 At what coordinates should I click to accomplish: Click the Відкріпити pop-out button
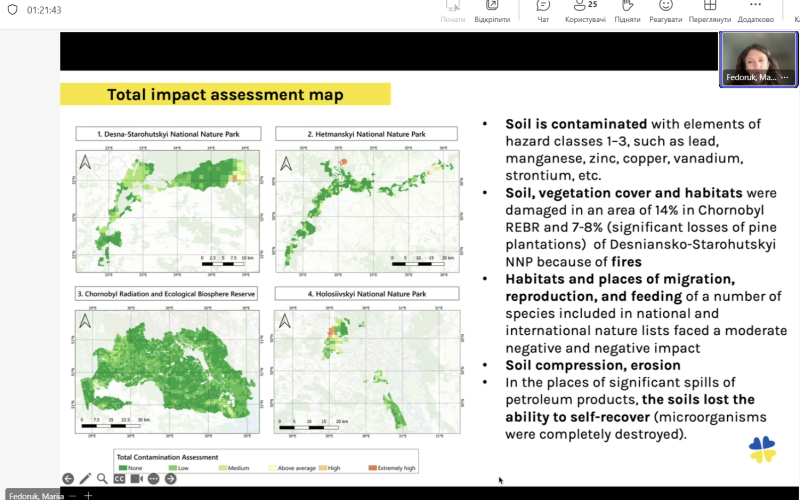492,11
